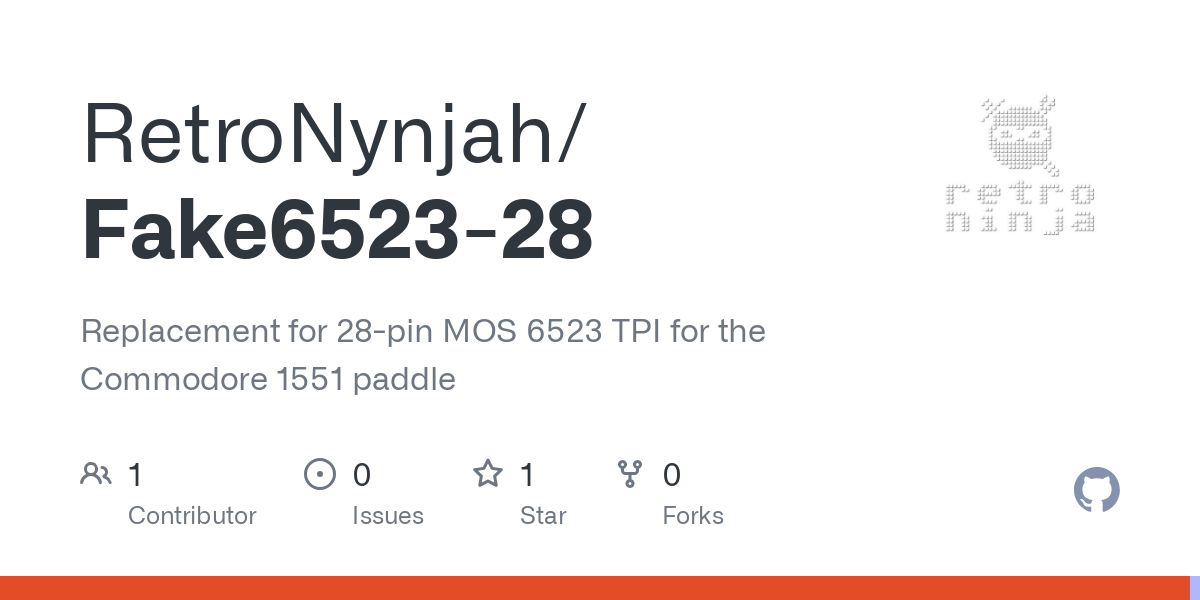
Task: Click the fork count number 0
Action: pos(672,475)
